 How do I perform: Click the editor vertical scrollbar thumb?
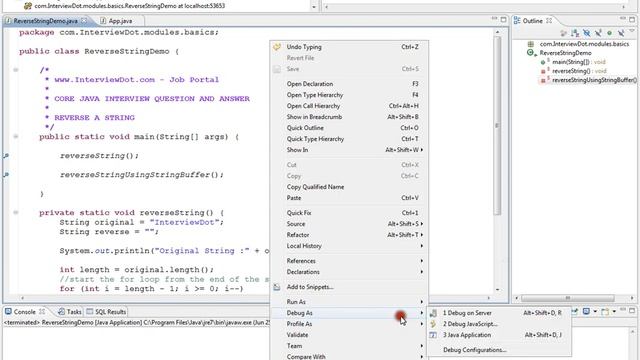coord(497,126)
